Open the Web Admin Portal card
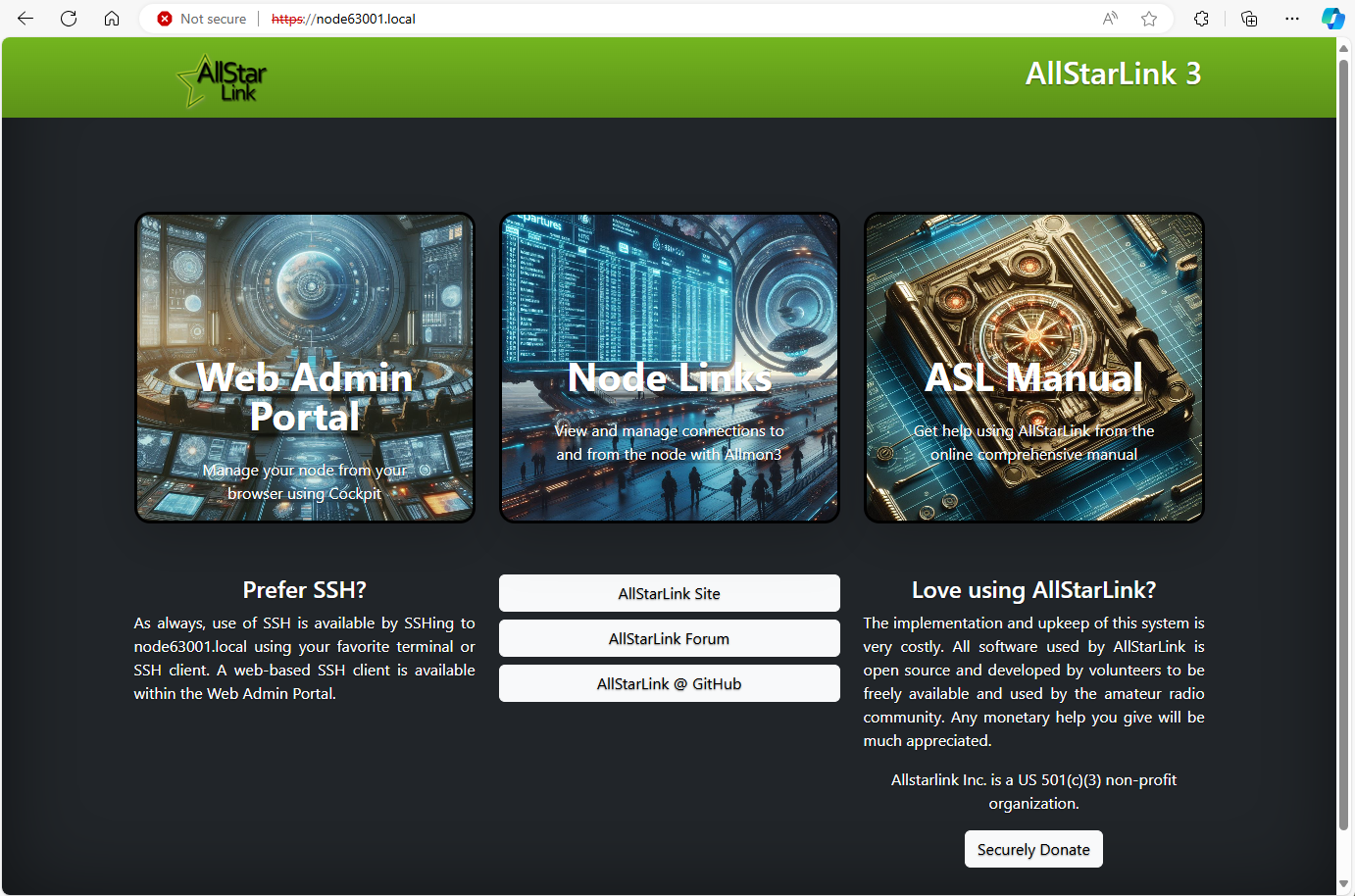This screenshot has height=896, width=1355. tap(305, 368)
